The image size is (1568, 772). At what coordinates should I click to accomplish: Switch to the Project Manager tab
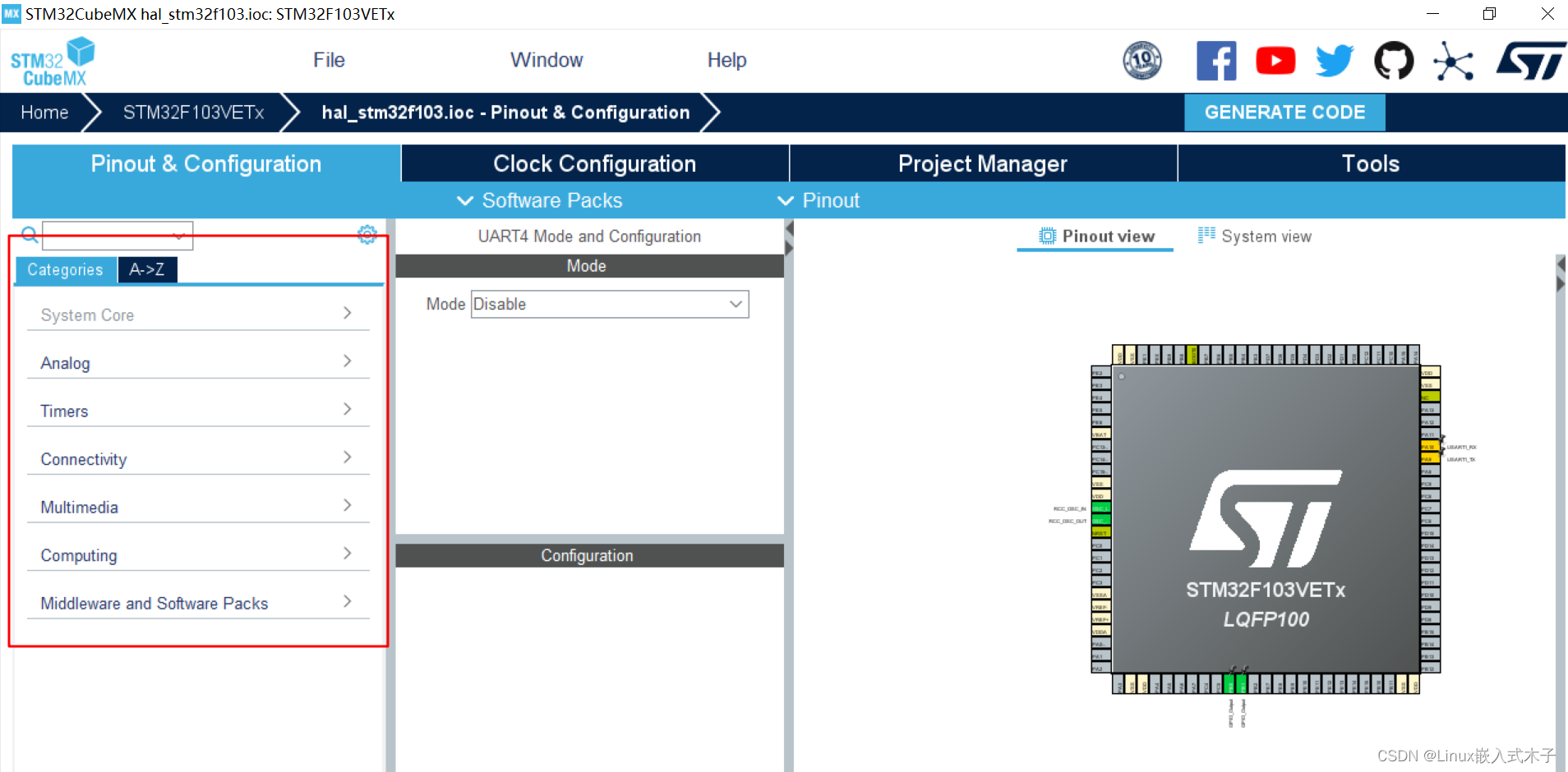[x=983, y=163]
